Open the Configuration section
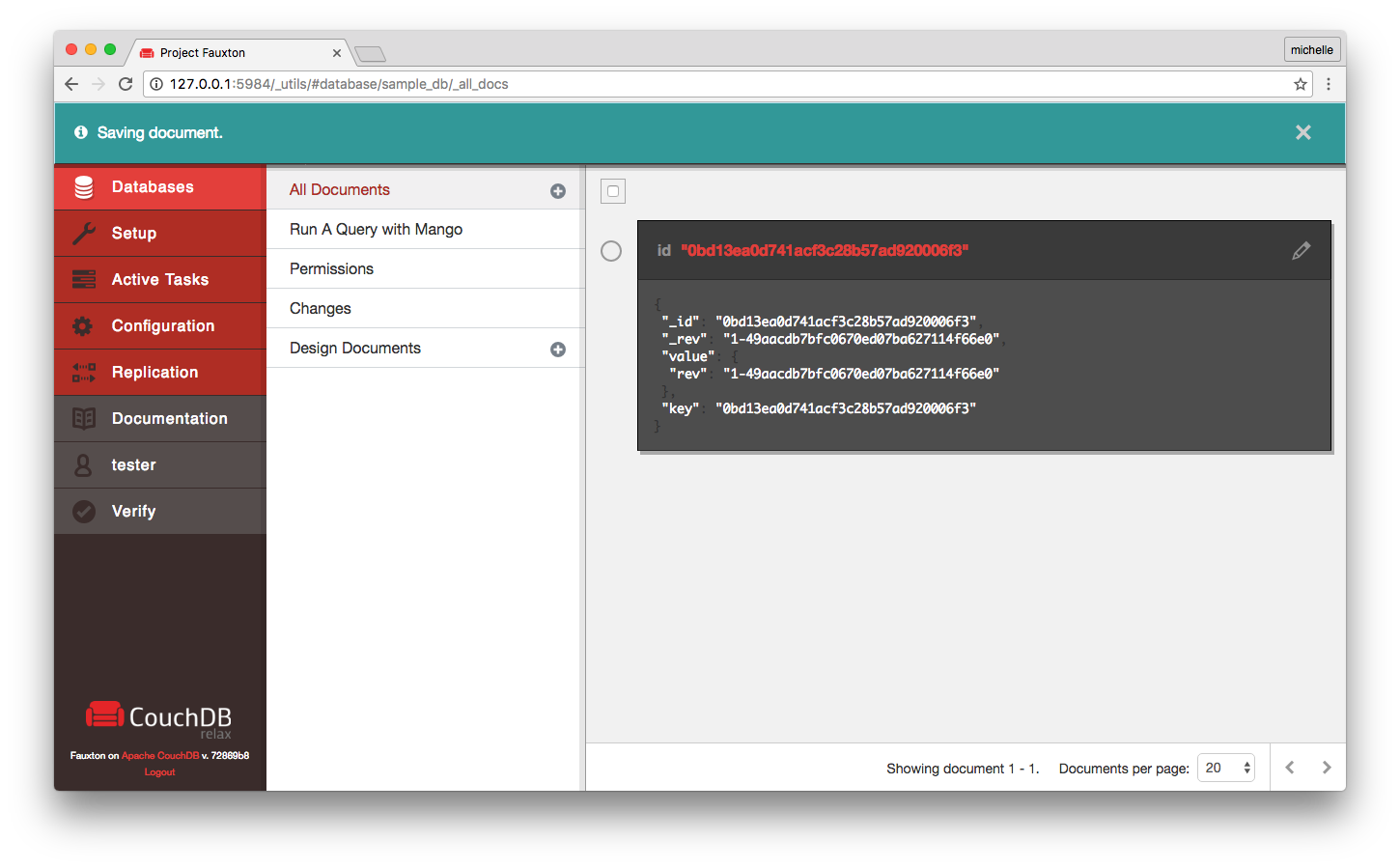The height and width of the screenshot is (868, 1400). coord(160,326)
